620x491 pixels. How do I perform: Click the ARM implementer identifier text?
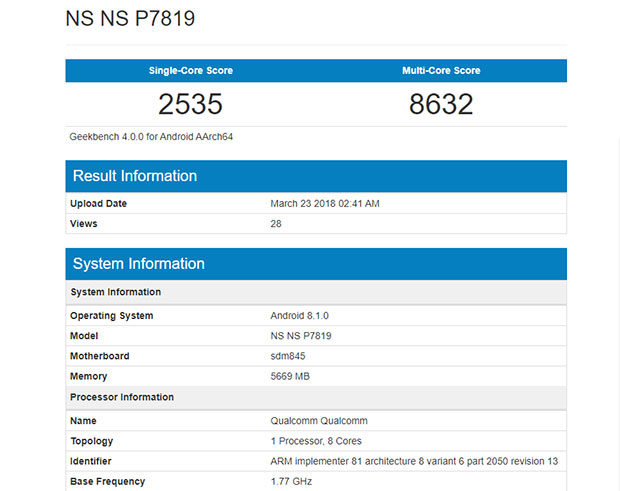[x=414, y=461]
